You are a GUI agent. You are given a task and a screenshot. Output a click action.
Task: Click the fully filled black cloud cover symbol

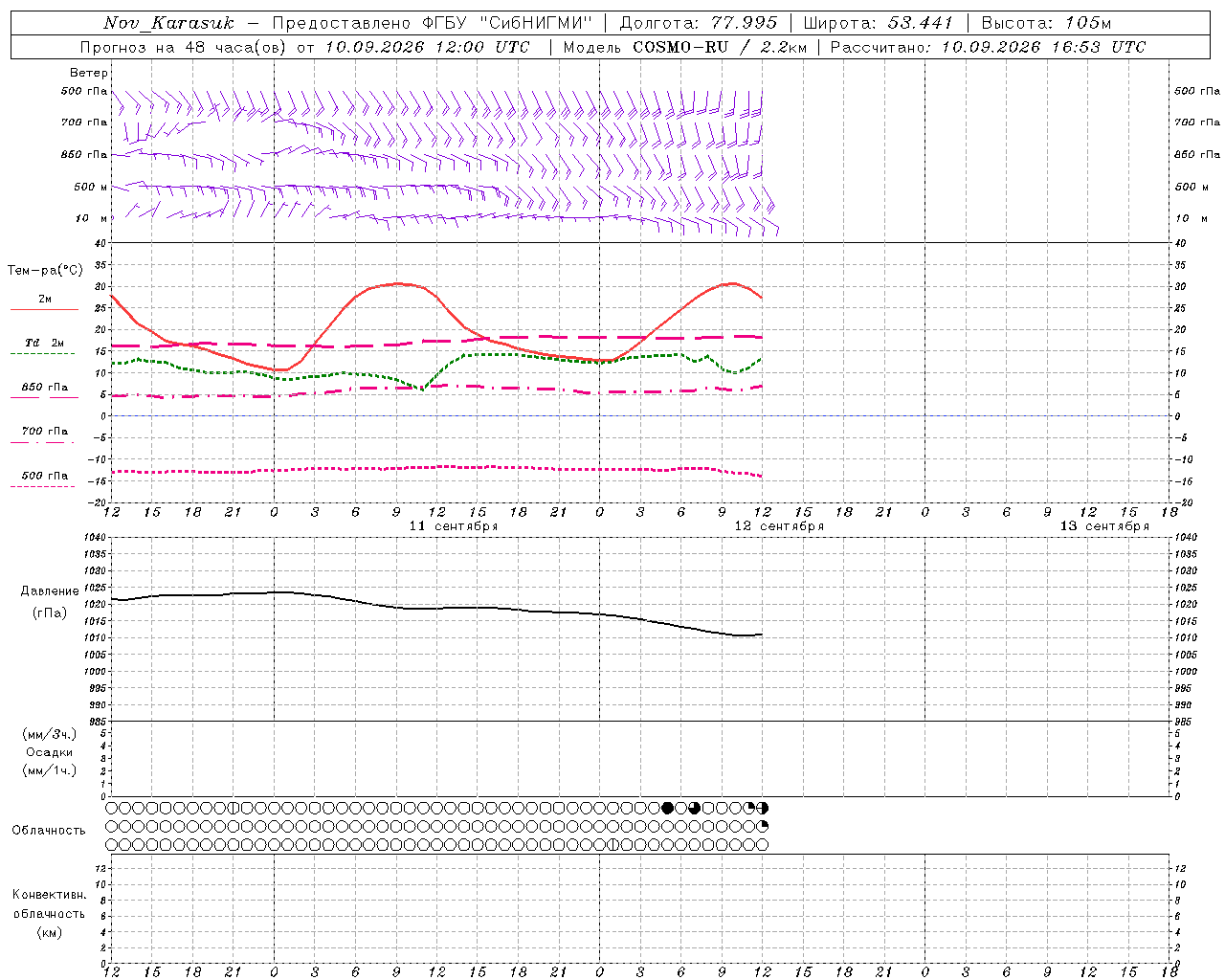click(668, 808)
